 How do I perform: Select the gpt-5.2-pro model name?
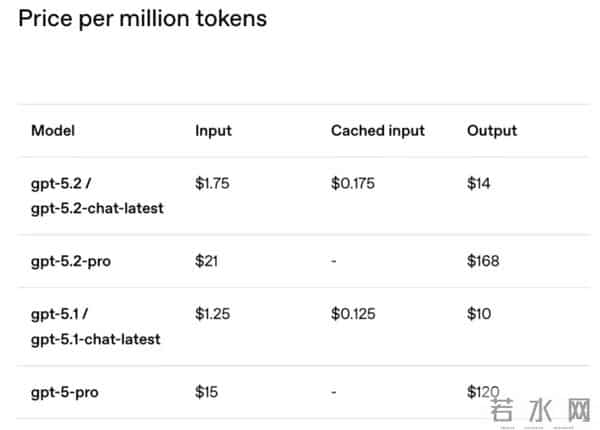pyautogui.click(x=71, y=262)
